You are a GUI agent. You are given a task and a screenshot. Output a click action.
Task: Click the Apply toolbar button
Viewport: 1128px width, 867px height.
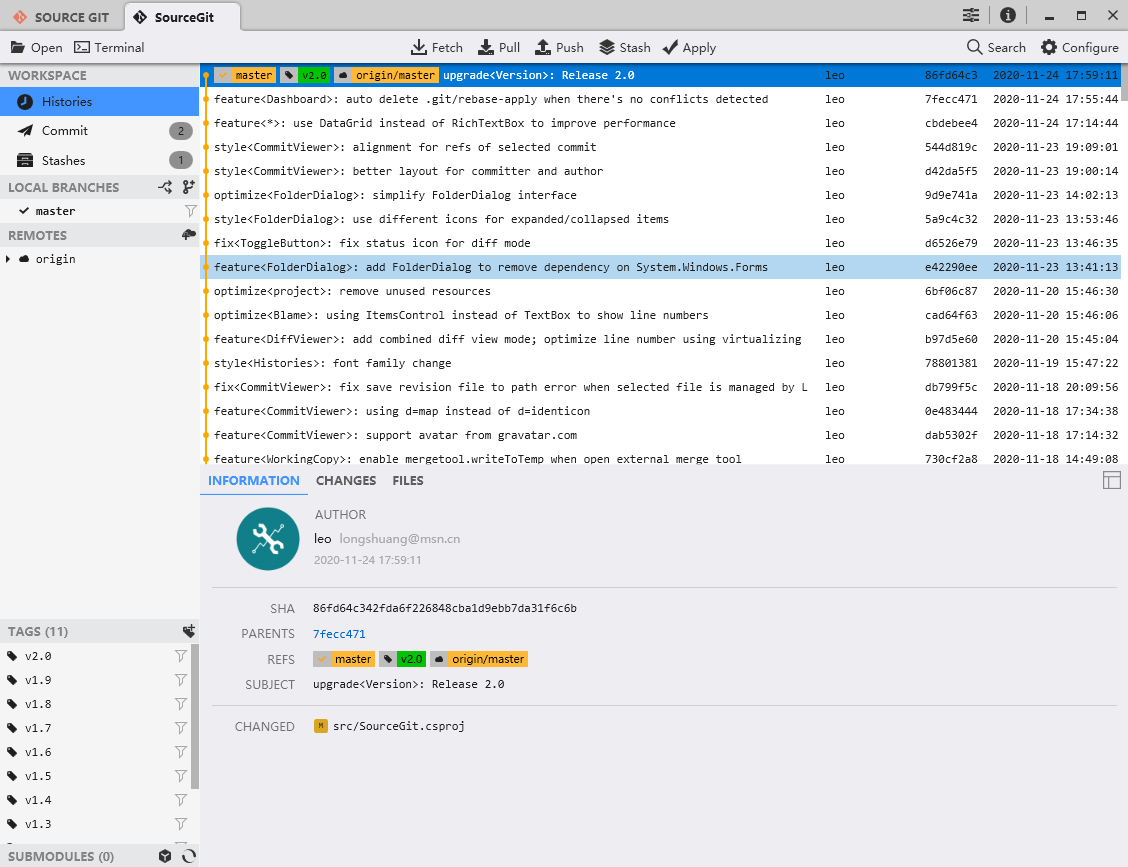point(689,47)
